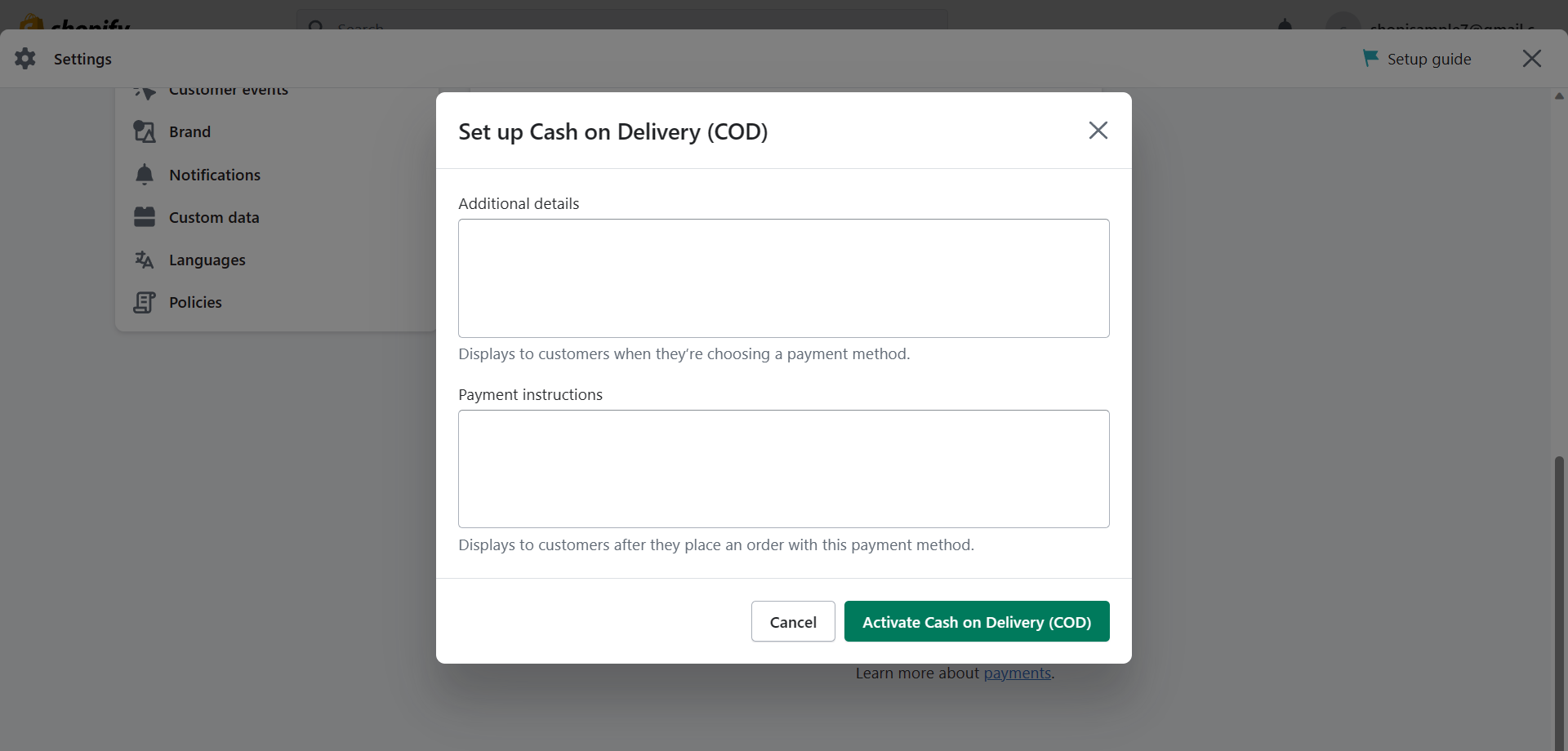Image resolution: width=1568 pixels, height=751 pixels.
Task: Click the Customer events cursor icon
Action: (x=145, y=91)
